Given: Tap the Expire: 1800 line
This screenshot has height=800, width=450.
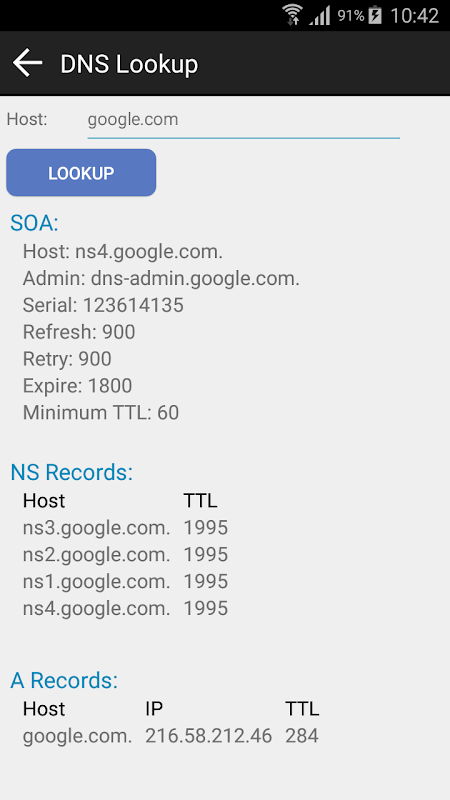Looking at the screenshot, I should click(x=78, y=386).
